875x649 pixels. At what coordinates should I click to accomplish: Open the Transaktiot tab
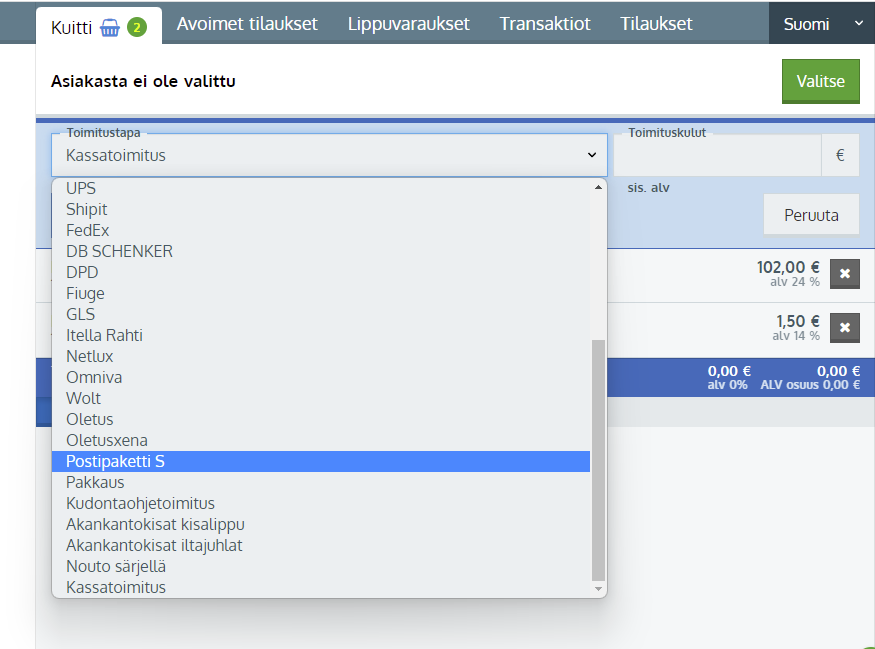(x=545, y=24)
